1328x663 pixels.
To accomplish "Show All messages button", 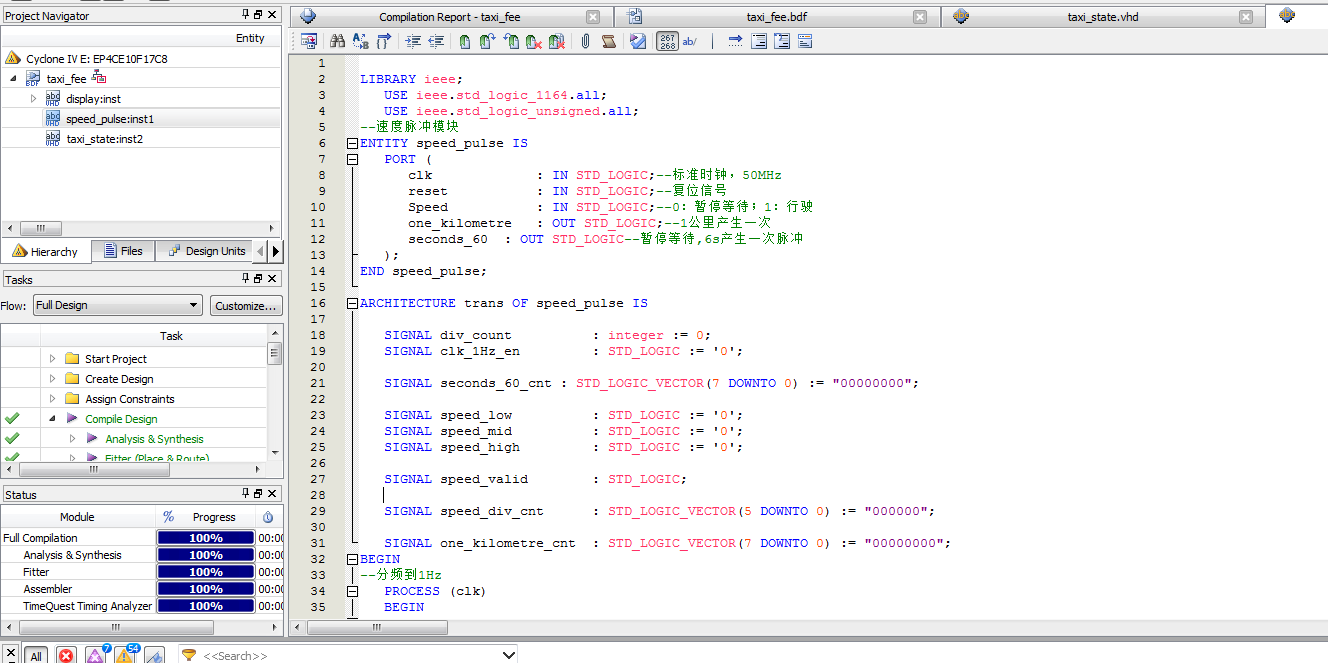I will 36,655.
